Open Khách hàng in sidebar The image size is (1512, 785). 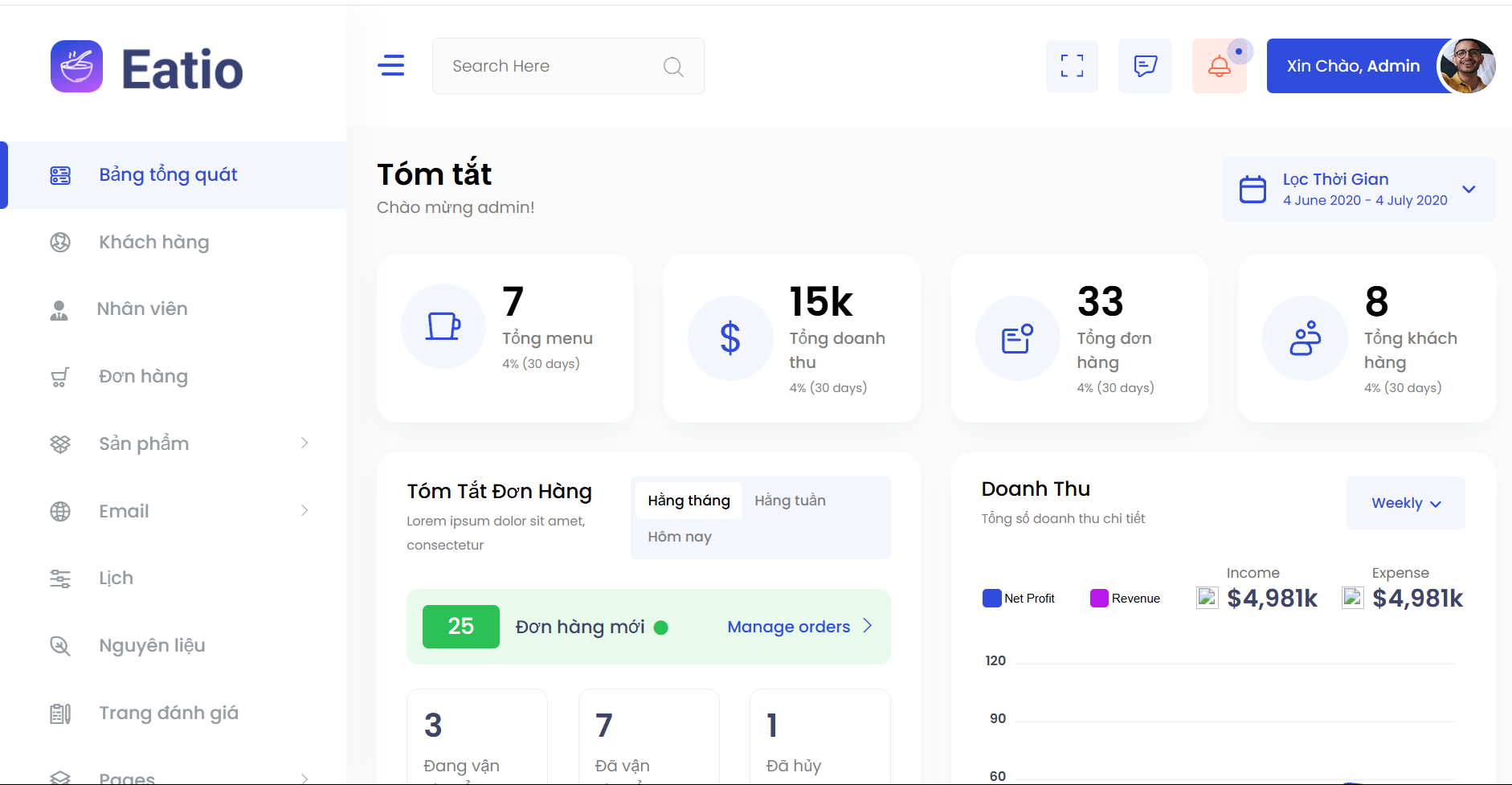click(153, 242)
